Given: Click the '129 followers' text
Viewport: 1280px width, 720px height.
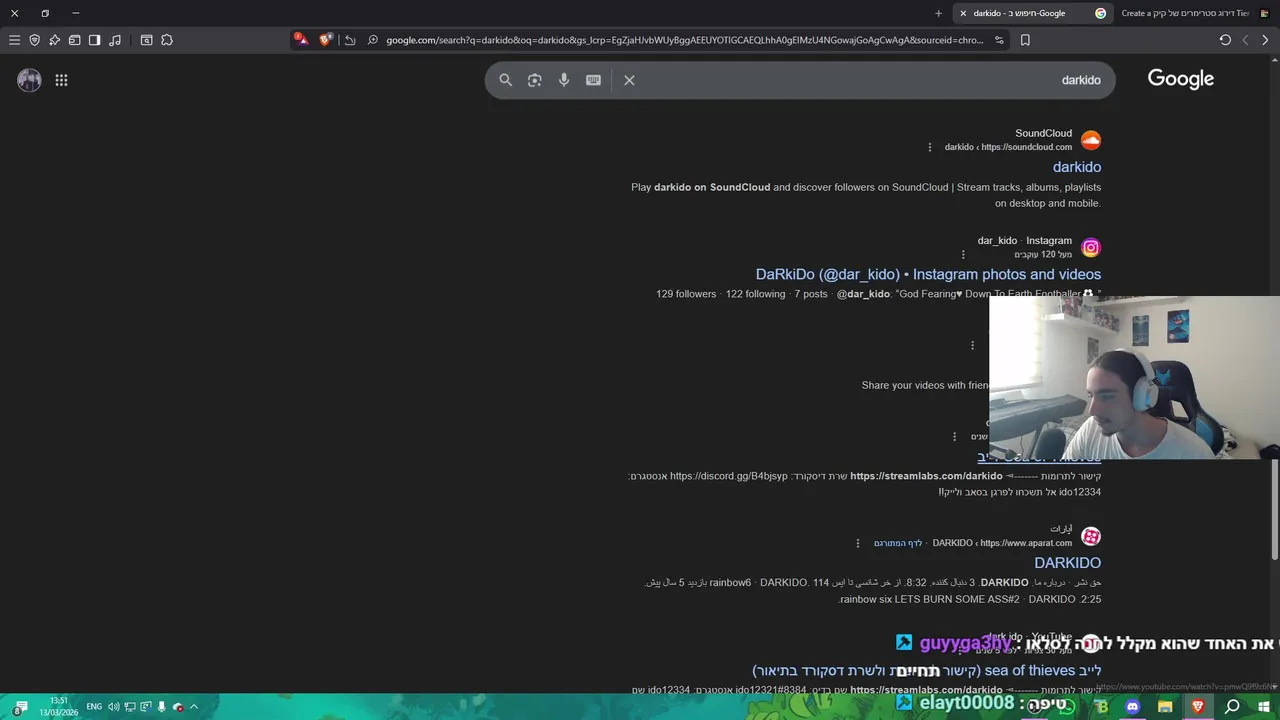Looking at the screenshot, I should [686, 294].
